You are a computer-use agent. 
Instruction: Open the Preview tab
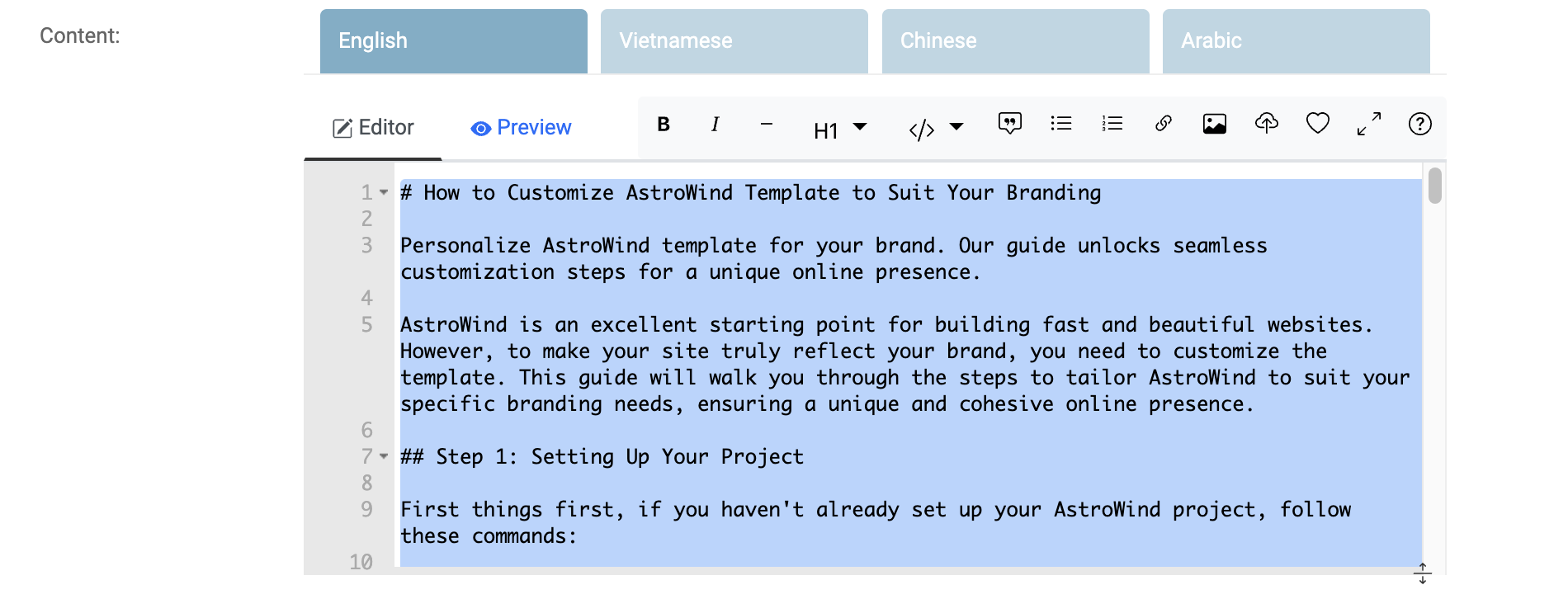pos(521,128)
